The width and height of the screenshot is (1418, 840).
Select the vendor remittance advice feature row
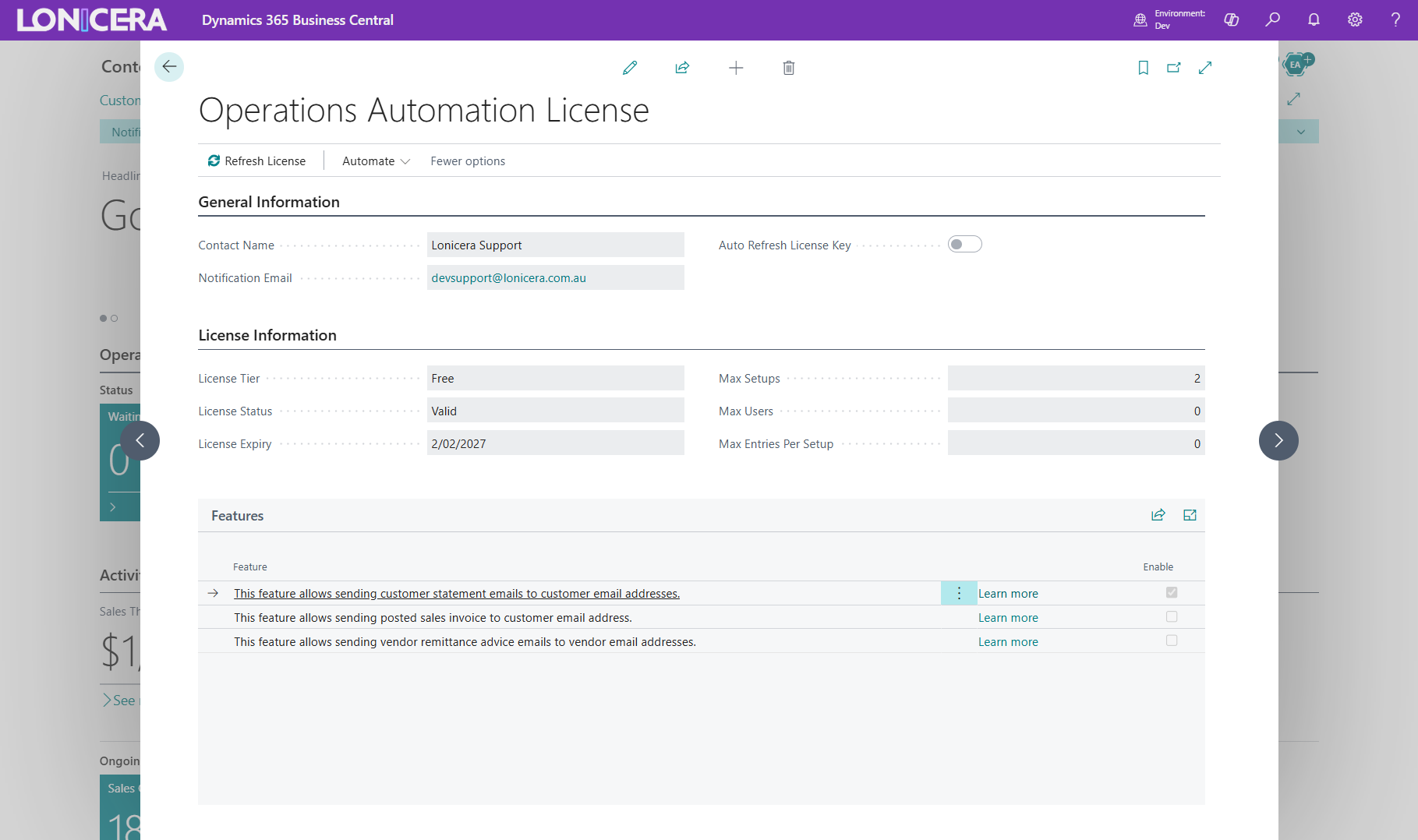pos(702,641)
